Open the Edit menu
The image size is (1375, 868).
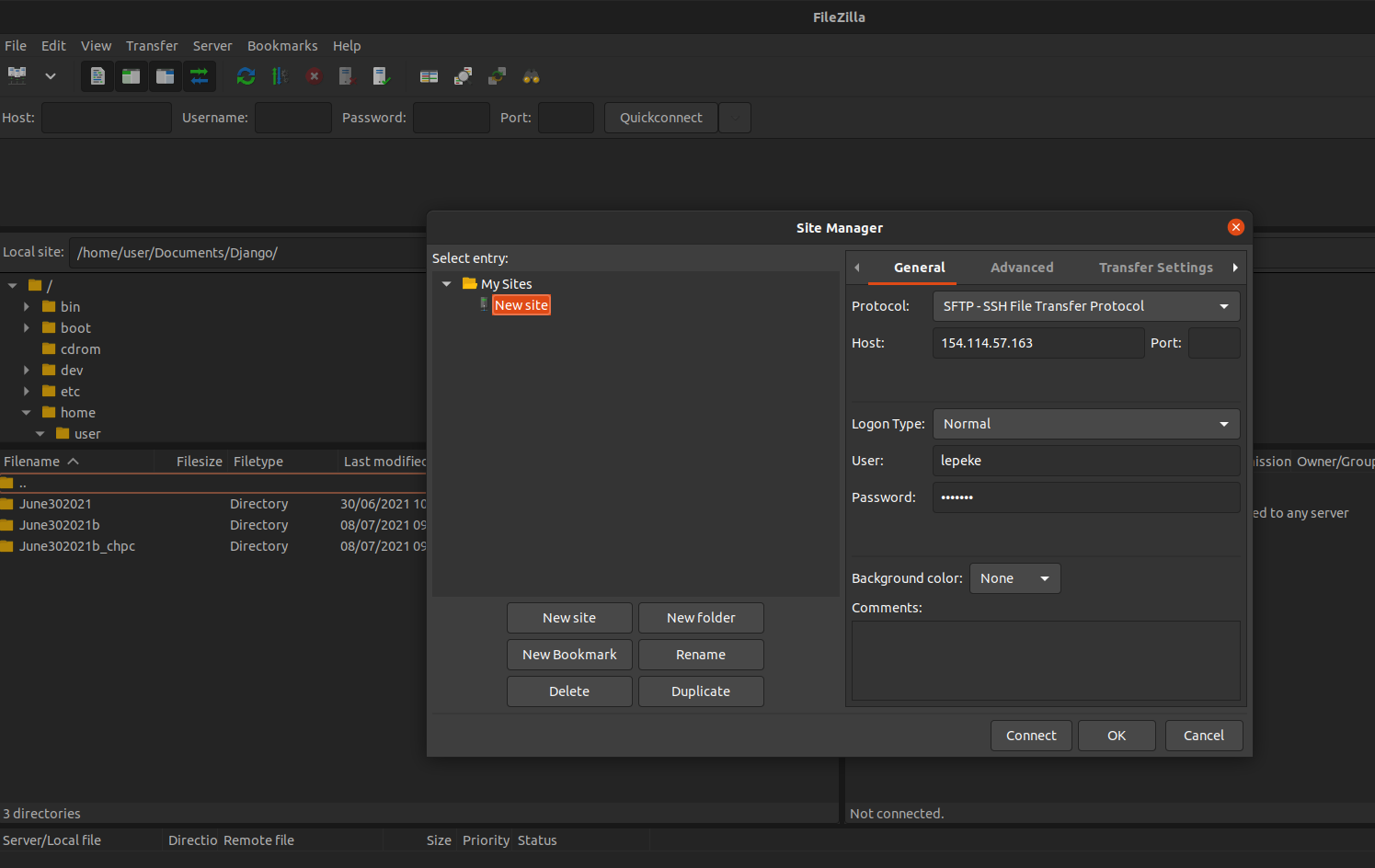pos(53,46)
